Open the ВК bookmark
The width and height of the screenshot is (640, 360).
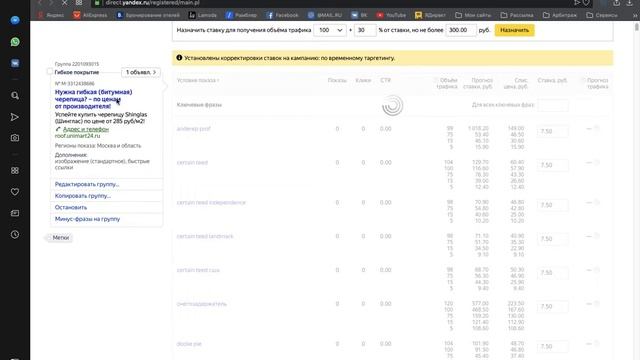359,15
